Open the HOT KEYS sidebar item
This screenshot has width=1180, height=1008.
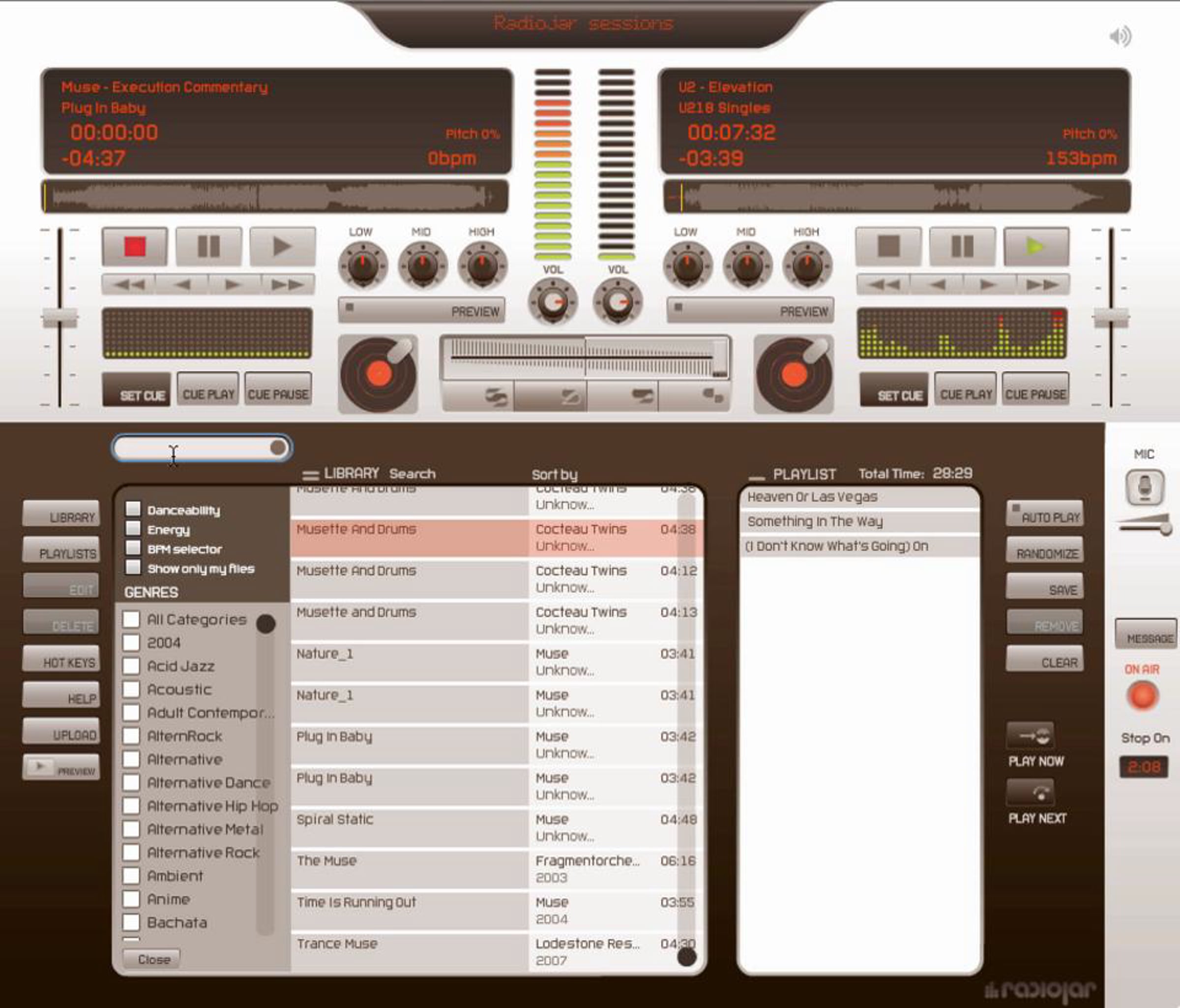pos(61,659)
